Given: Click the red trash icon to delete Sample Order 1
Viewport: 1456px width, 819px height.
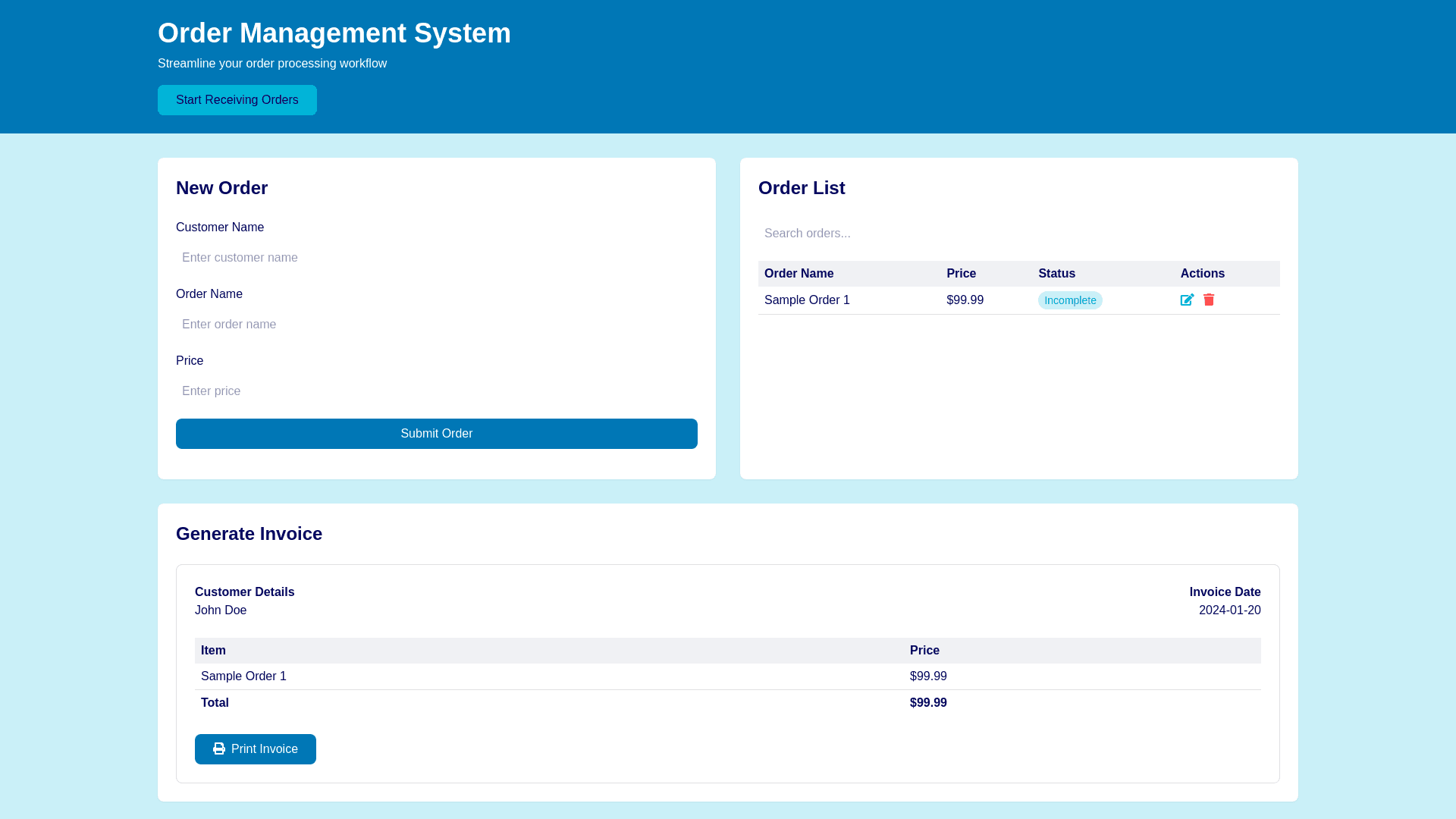Looking at the screenshot, I should (x=1208, y=300).
